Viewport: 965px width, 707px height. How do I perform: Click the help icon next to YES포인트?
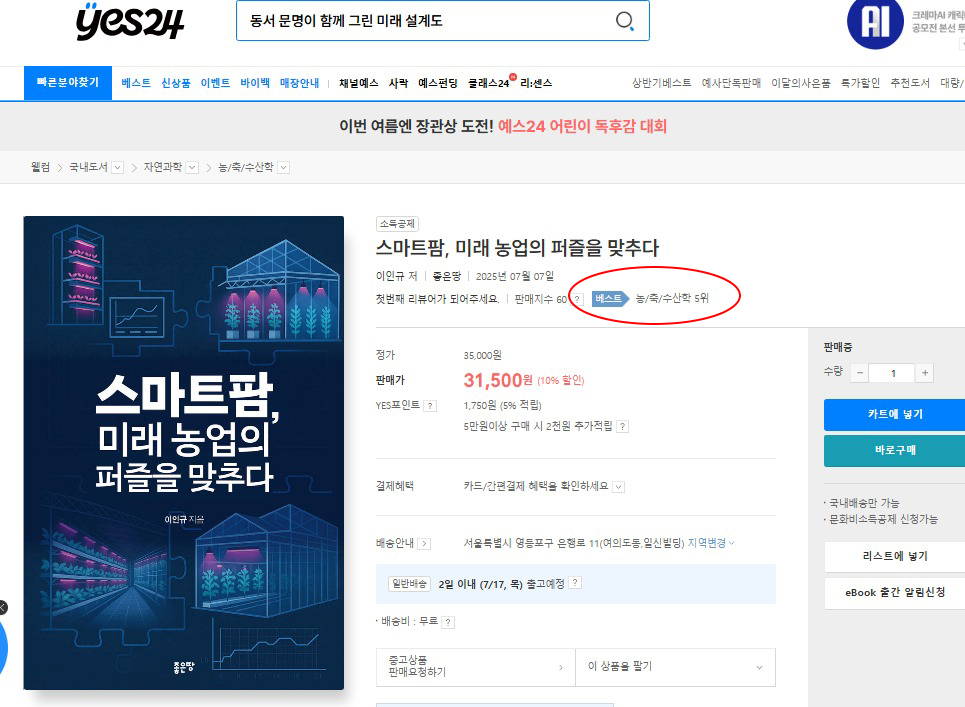(x=431, y=405)
